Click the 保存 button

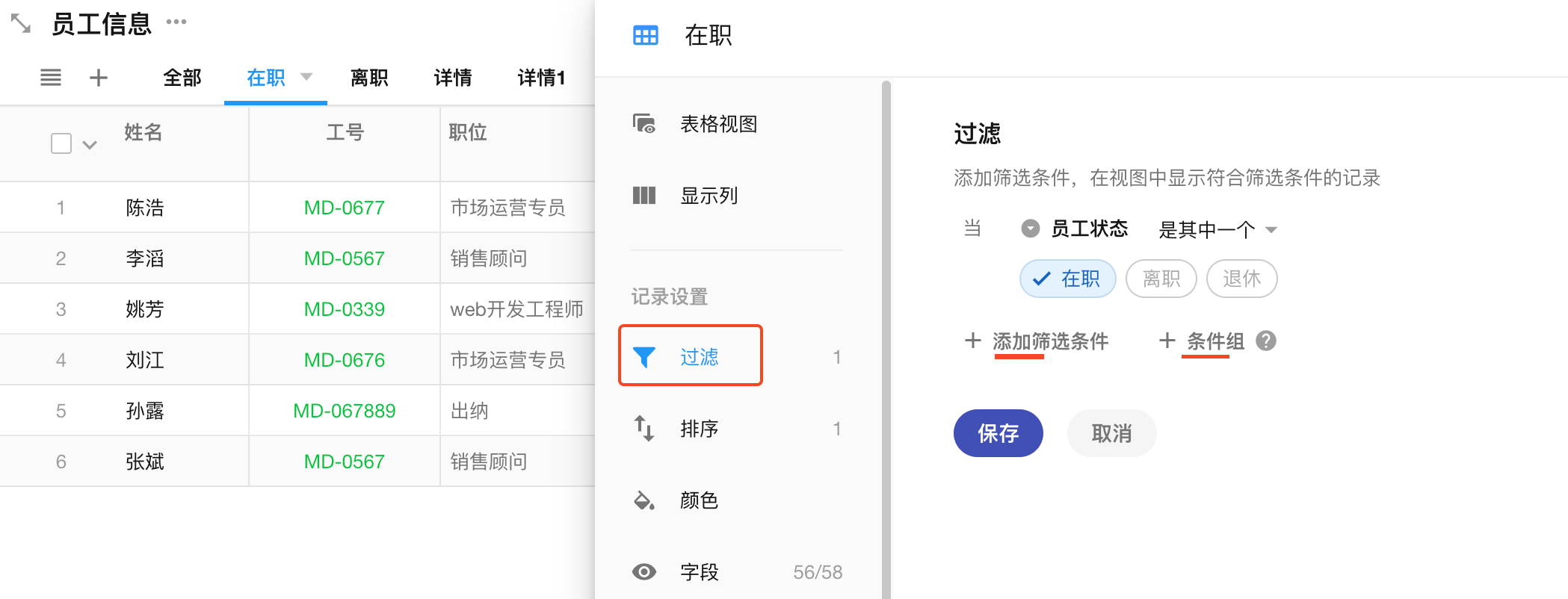click(x=998, y=433)
